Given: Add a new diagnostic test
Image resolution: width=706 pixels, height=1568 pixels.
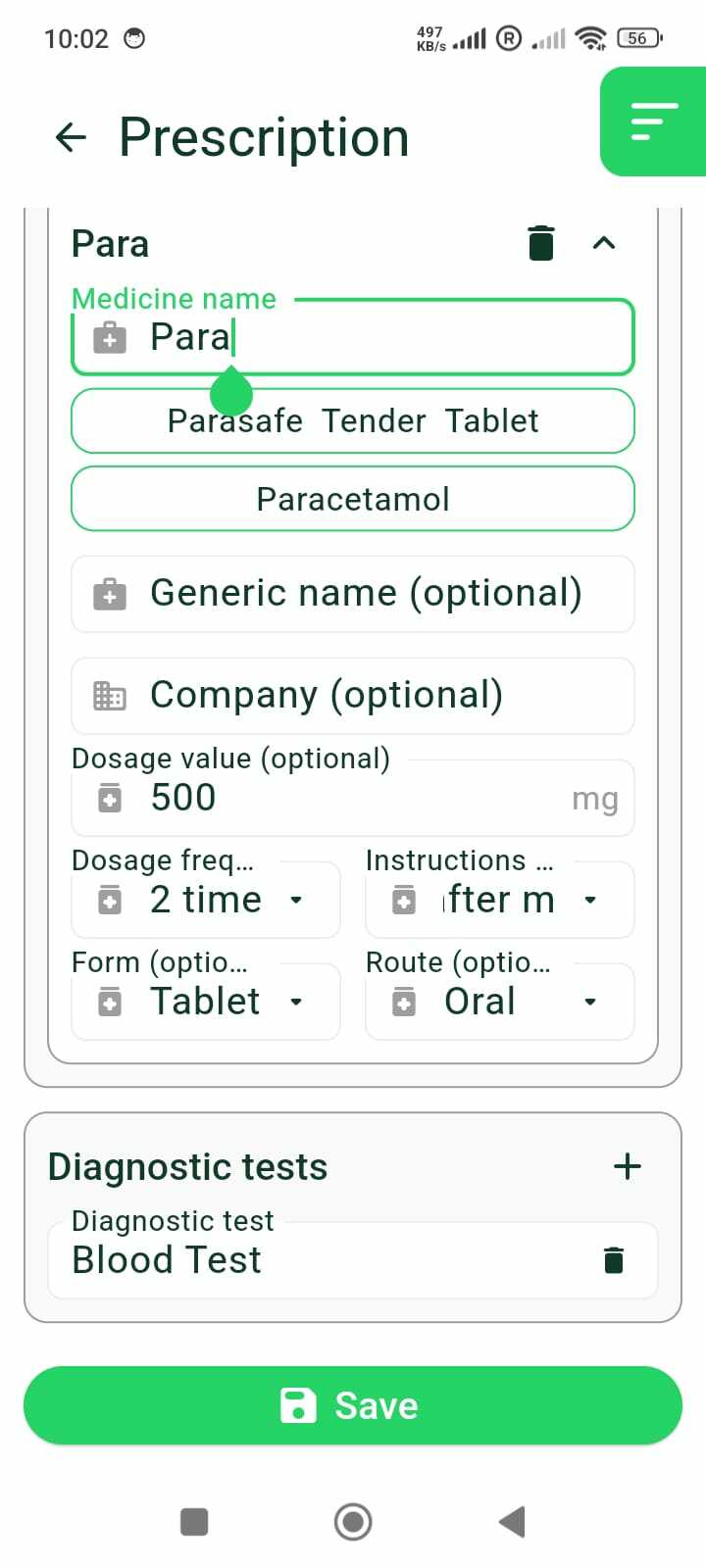Looking at the screenshot, I should point(627,1166).
